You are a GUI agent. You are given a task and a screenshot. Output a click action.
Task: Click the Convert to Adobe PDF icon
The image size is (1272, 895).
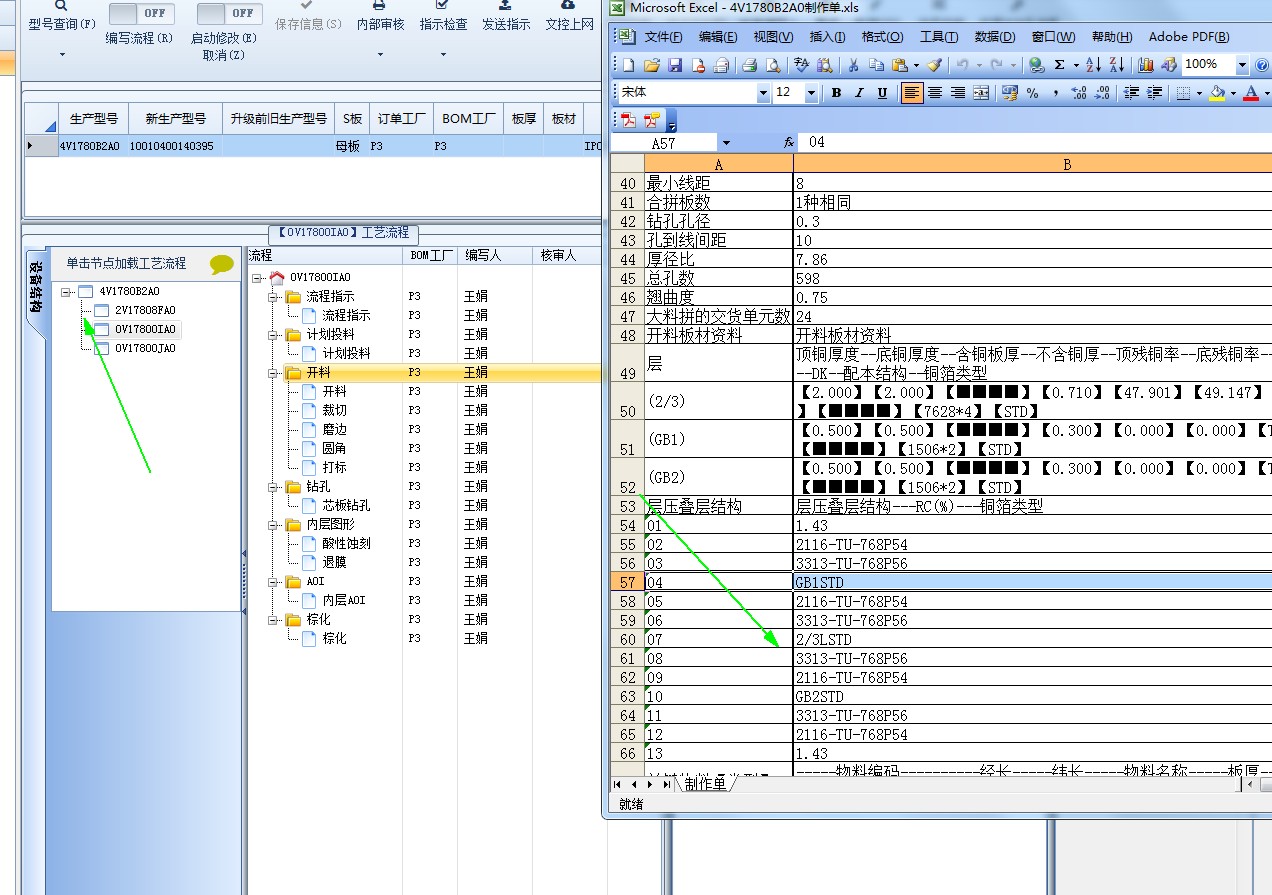pos(629,121)
